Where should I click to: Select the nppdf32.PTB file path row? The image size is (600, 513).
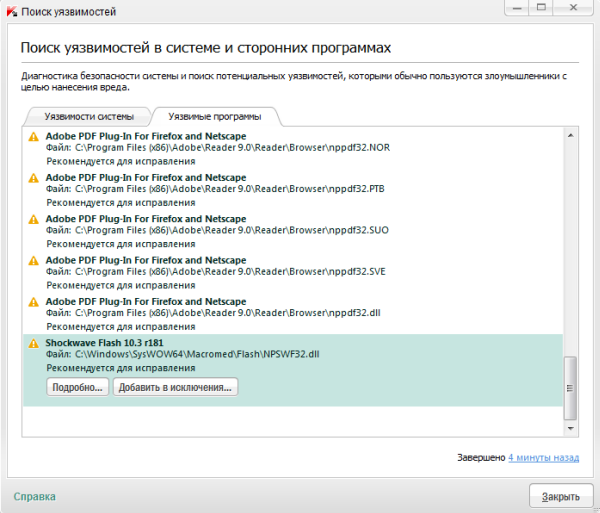coord(215,189)
